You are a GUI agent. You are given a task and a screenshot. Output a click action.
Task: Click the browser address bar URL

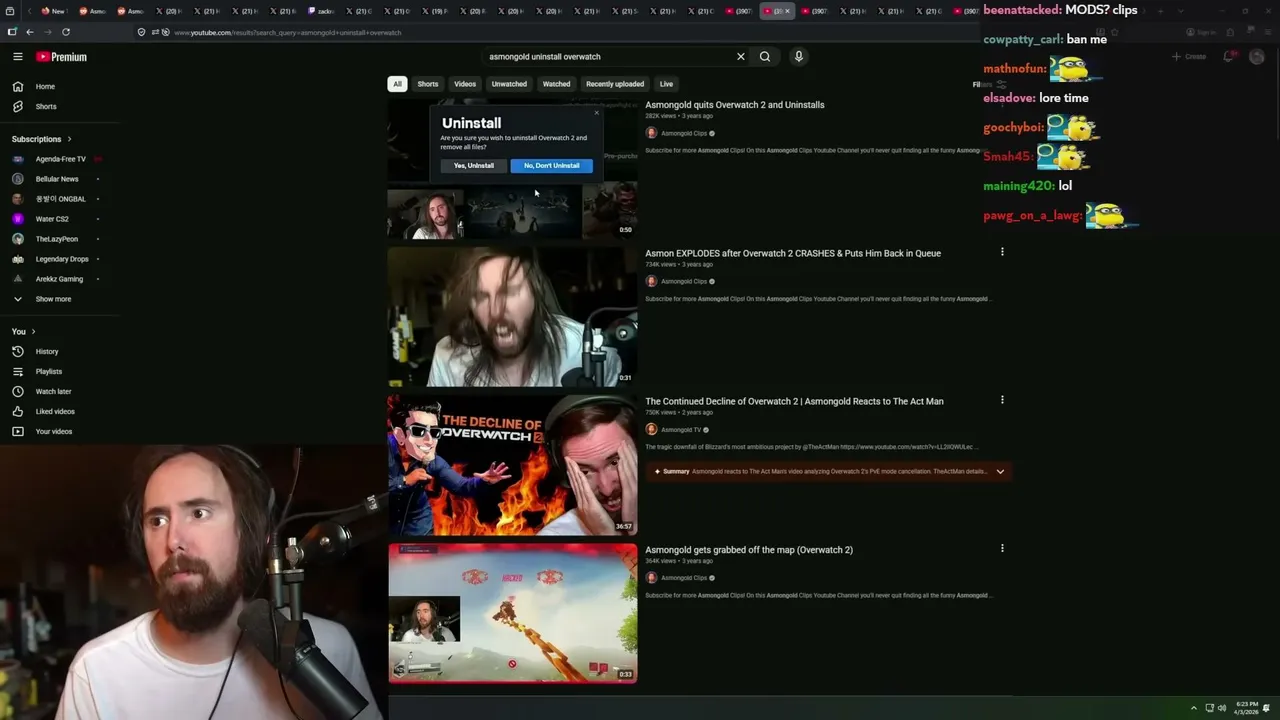[288, 32]
